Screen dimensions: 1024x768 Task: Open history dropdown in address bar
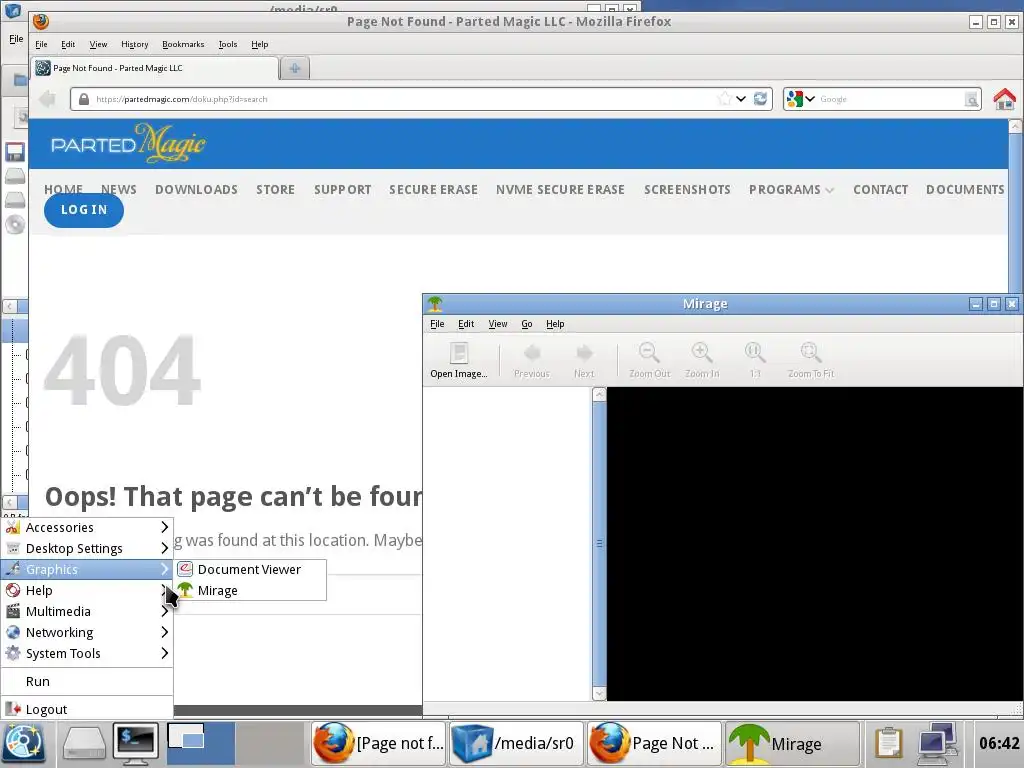(741, 99)
